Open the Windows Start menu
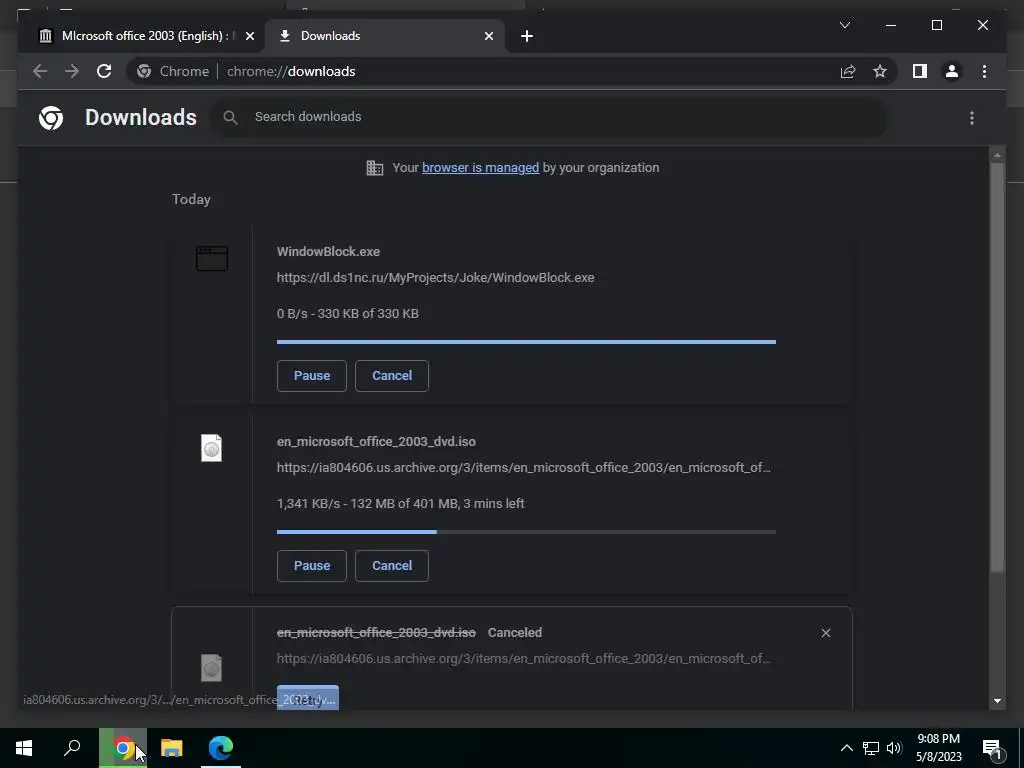1024x768 pixels. point(24,748)
